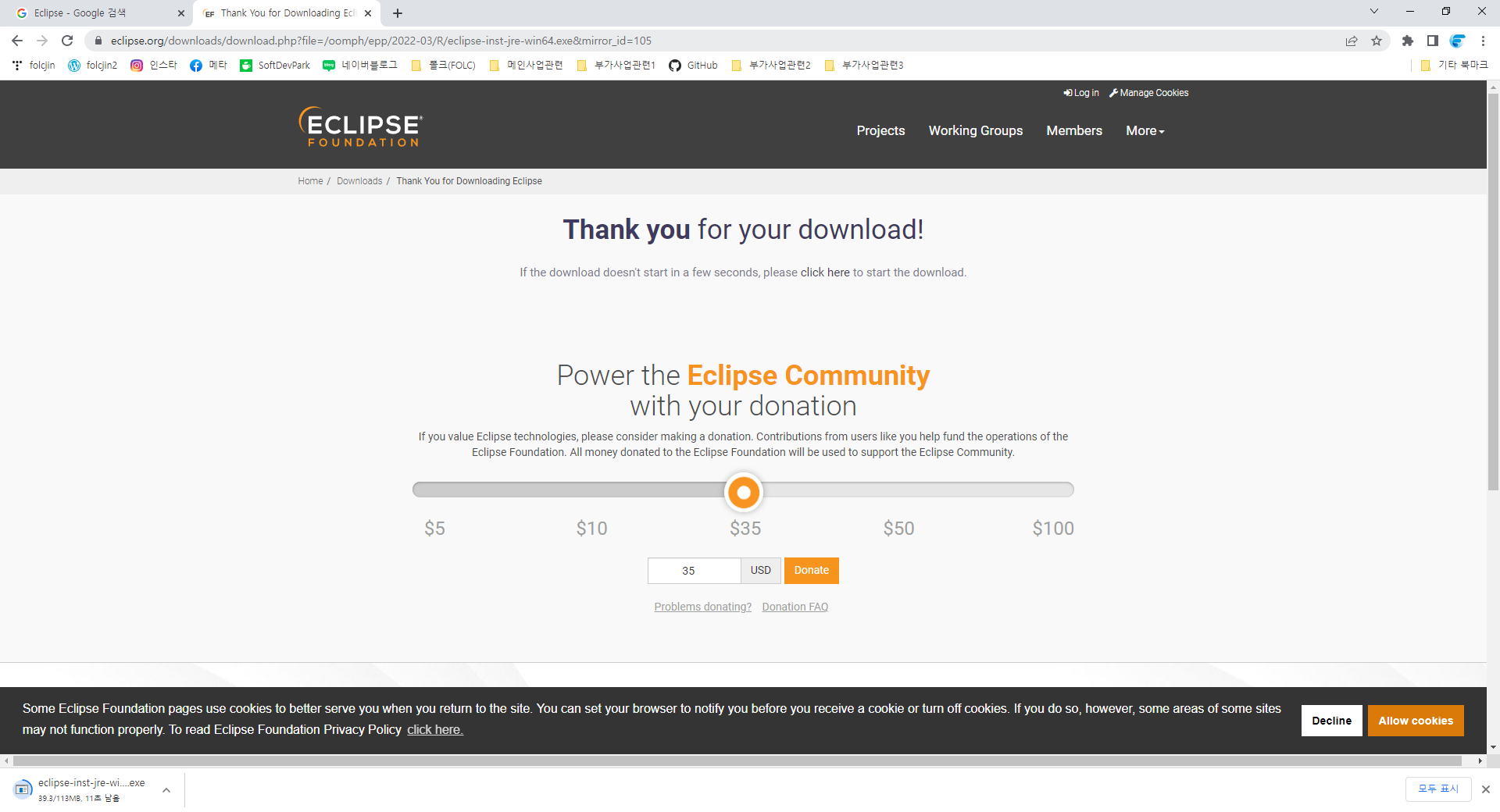
Task: Open the 부가사업관련2 bookmark folder
Action: click(x=771, y=66)
